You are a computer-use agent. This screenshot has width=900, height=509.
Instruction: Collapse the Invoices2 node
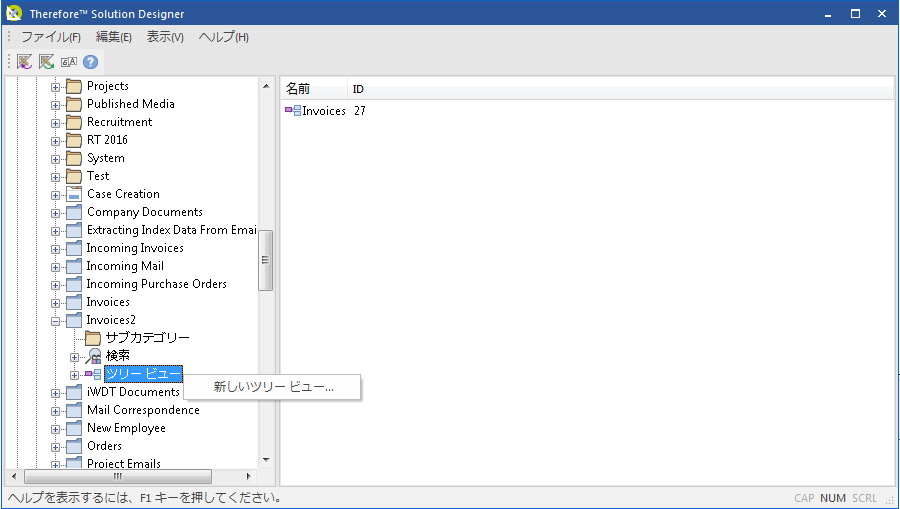55,321
